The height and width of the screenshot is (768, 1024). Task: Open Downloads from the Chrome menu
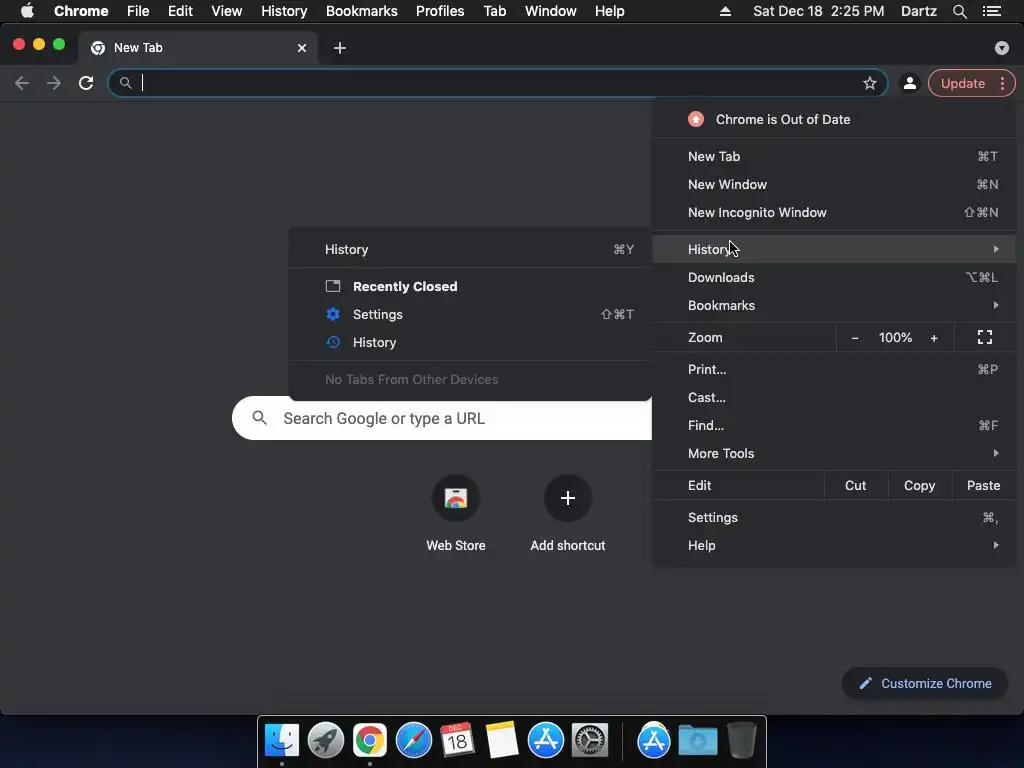point(834,278)
